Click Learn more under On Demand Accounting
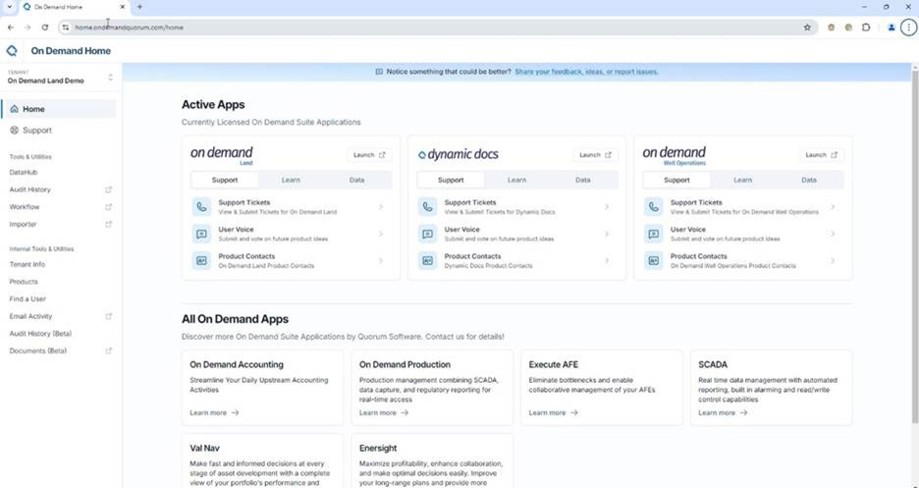 214,412
